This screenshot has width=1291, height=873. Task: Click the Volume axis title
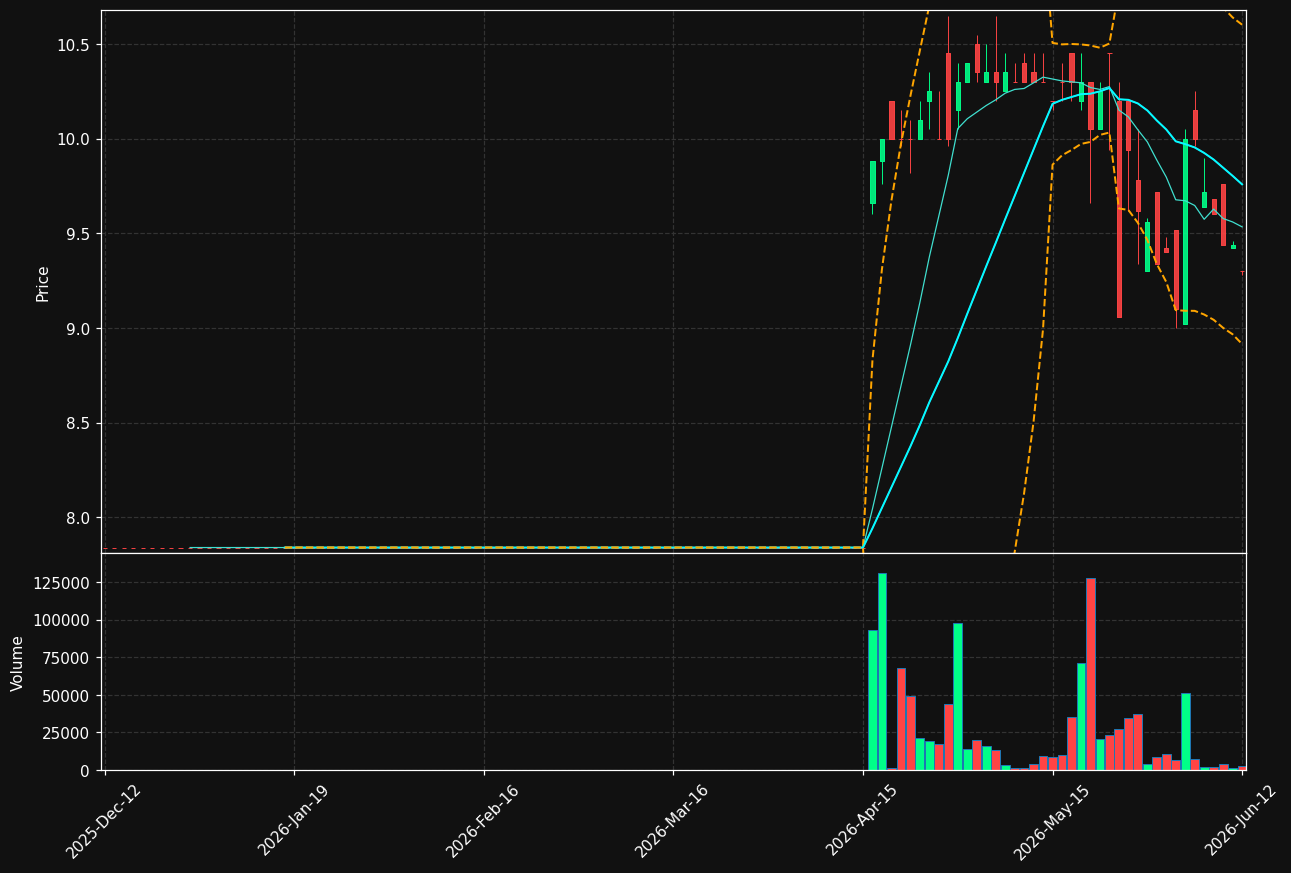(18, 663)
